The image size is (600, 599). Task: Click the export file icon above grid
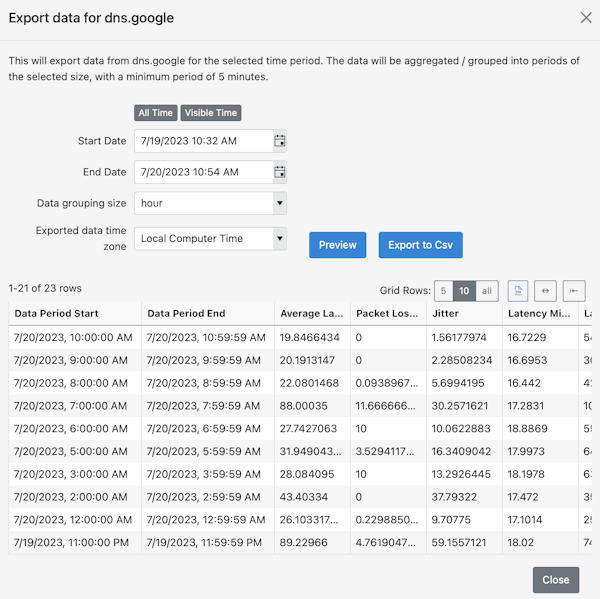pyautogui.click(x=518, y=291)
